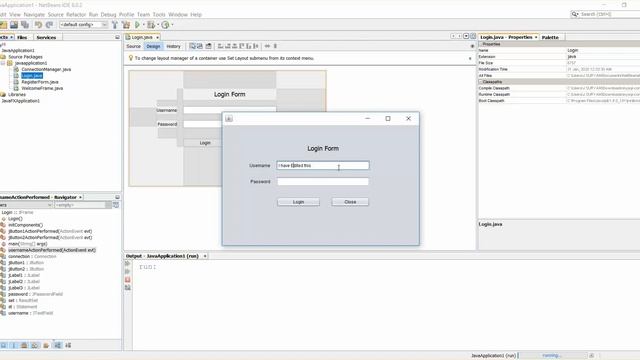The width and height of the screenshot is (640, 360).
Task: Toggle Selection Mode in designer toolbar
Action: click(192, 46)
